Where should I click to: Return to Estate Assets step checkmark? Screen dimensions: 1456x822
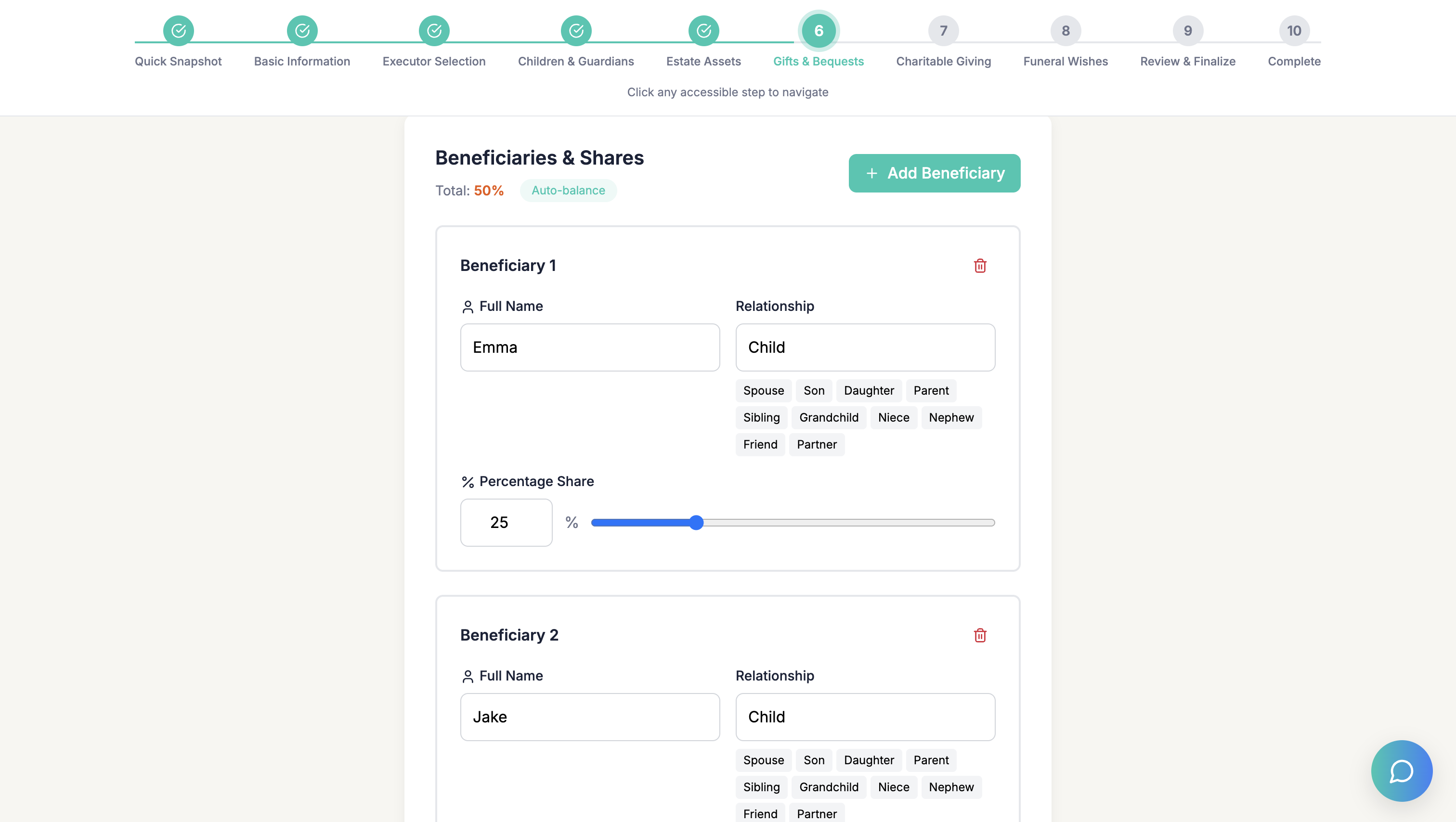[x=703, y=30]
